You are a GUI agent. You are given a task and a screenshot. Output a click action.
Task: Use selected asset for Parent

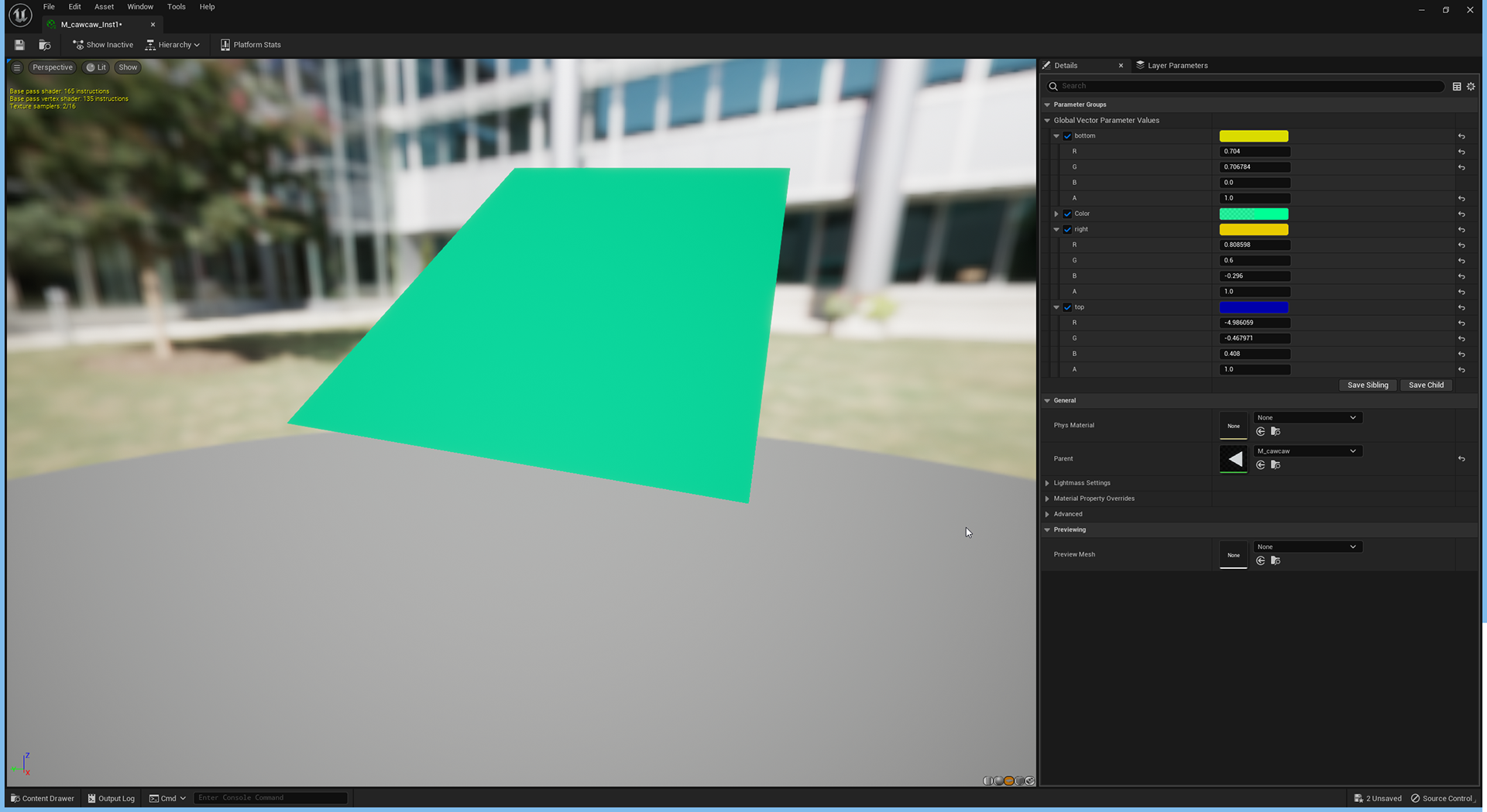[x=1261, y=465]
